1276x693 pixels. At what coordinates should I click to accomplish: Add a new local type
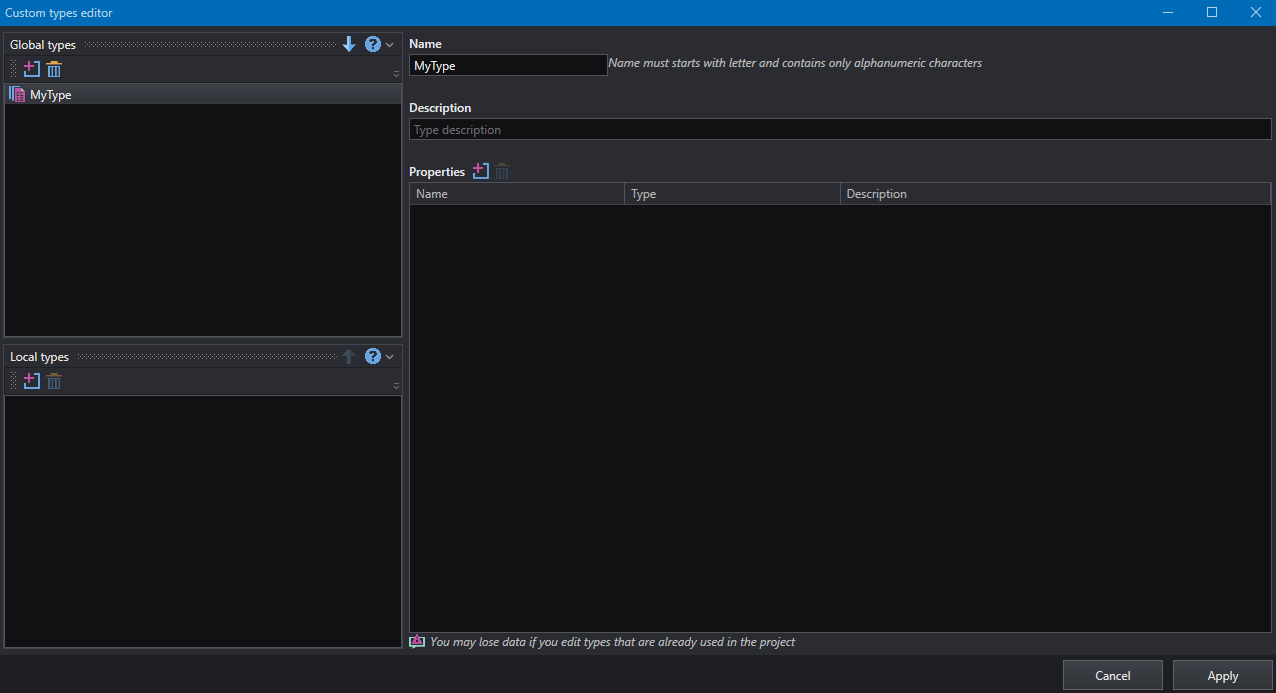tap(32, 381)
